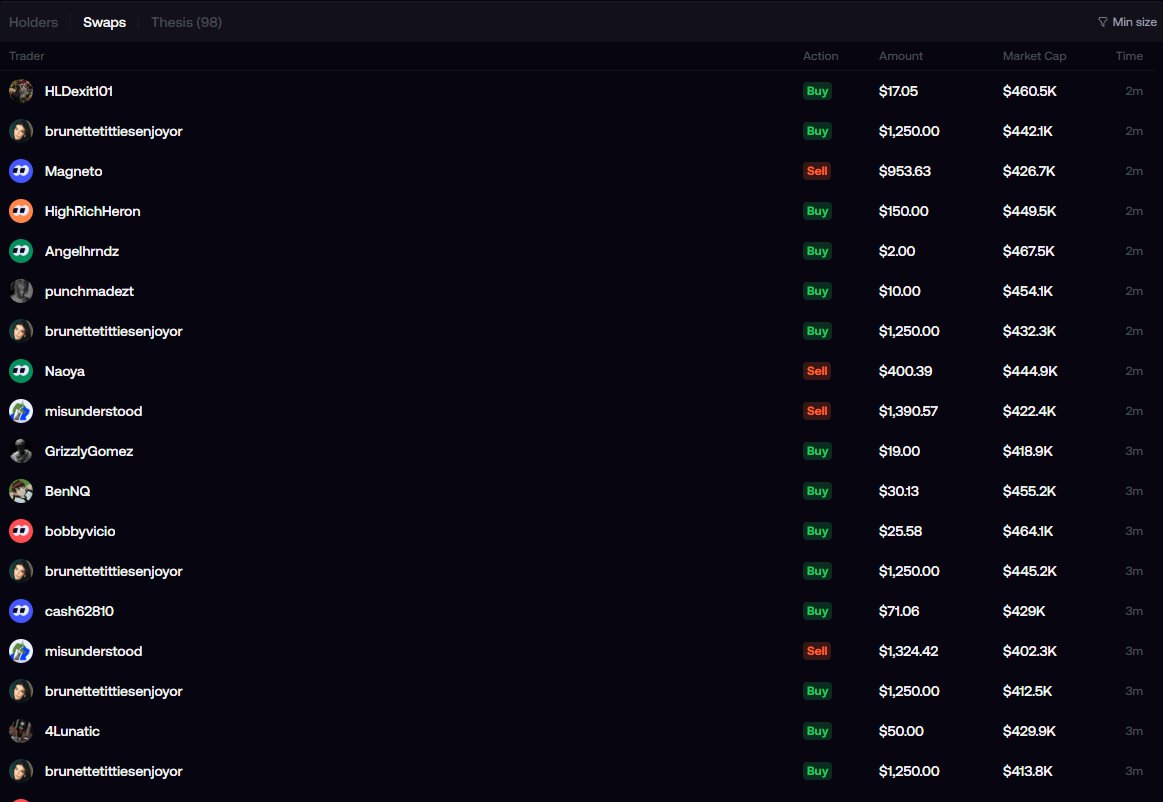Click the $464.1K market cap
The width and height of the screenshot is (1163, 802).
pos(1028,531)
